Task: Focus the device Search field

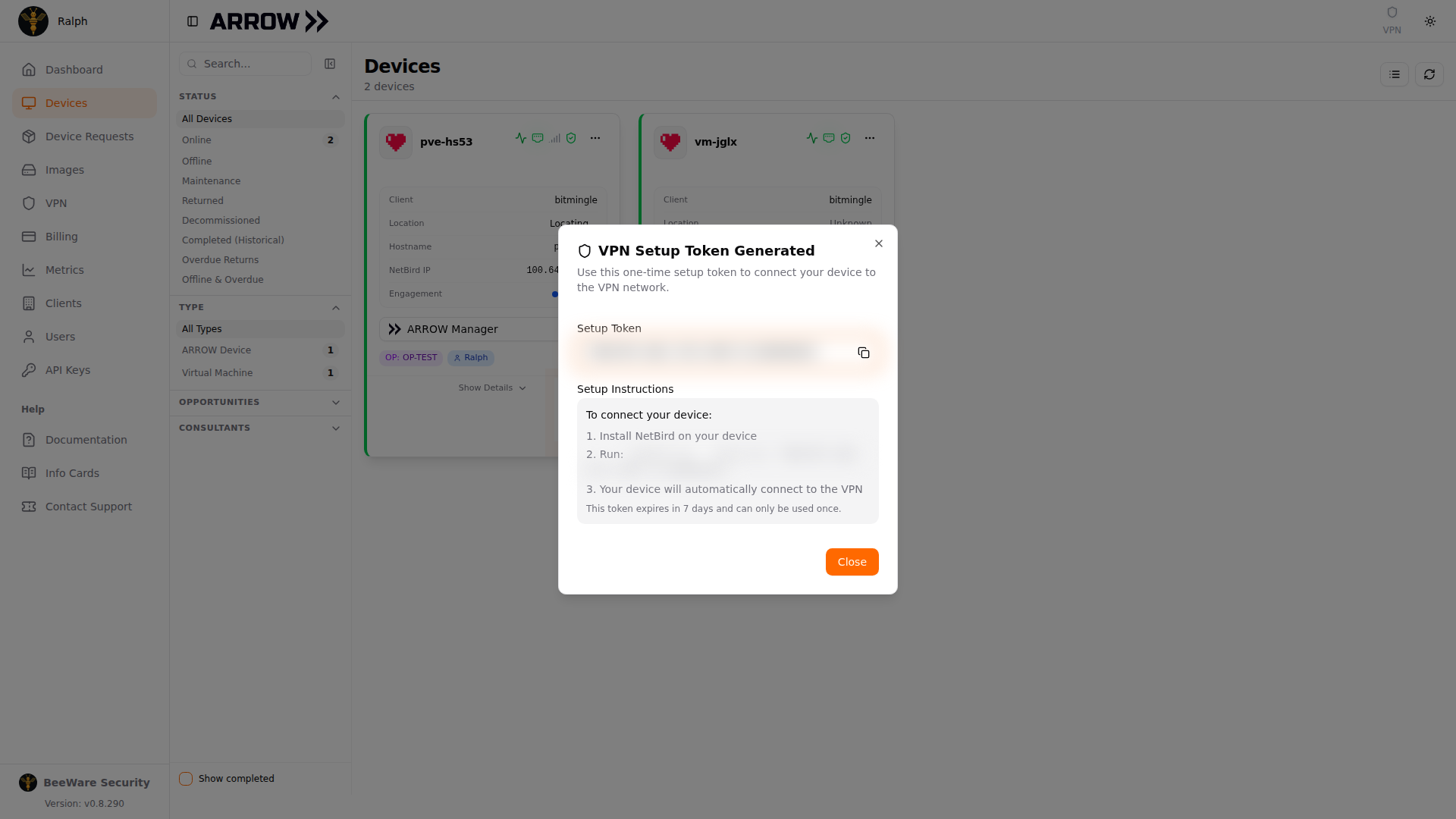Action: (x=245, y=64)
